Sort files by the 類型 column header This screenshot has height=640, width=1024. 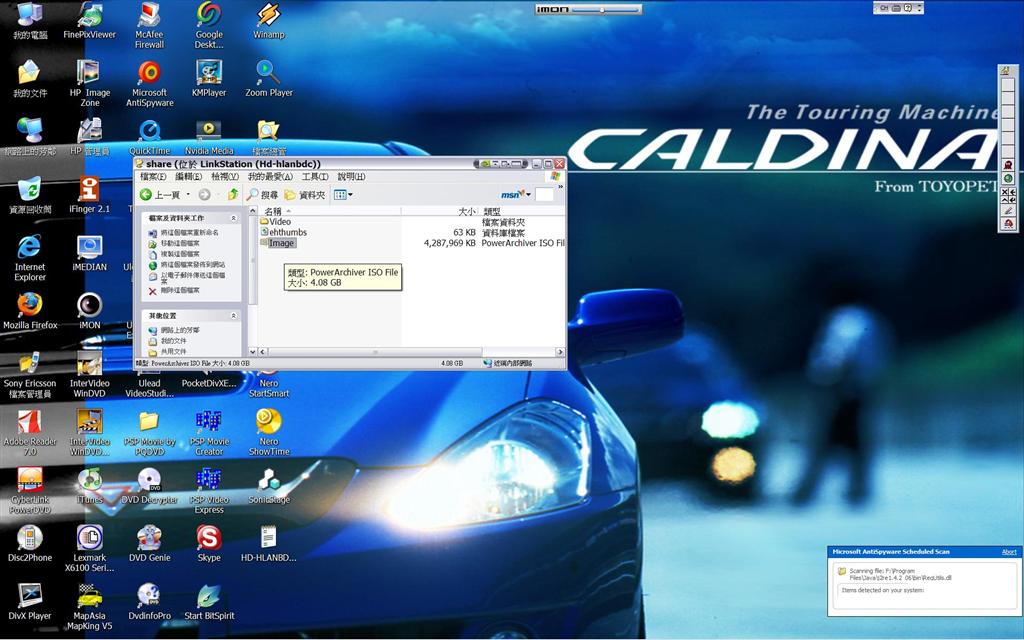(521, 211)
